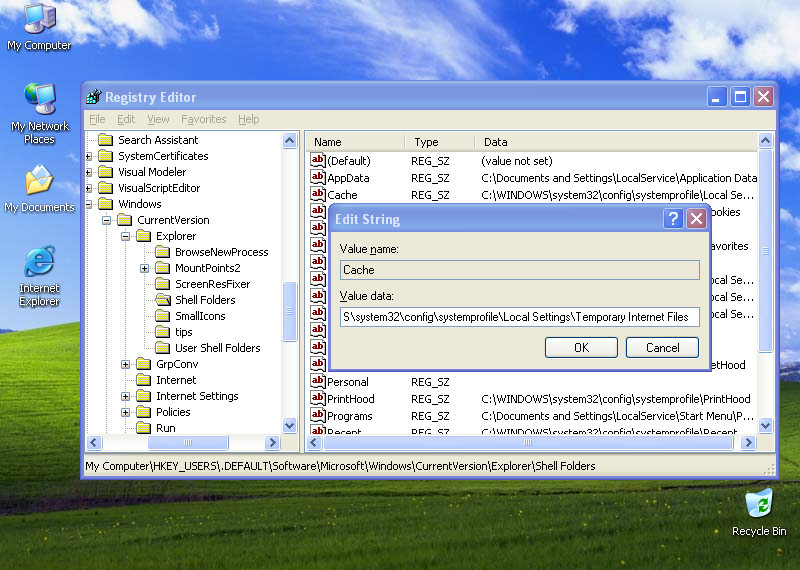Open the My Documents desktop icon

click(x=39, y=188)
